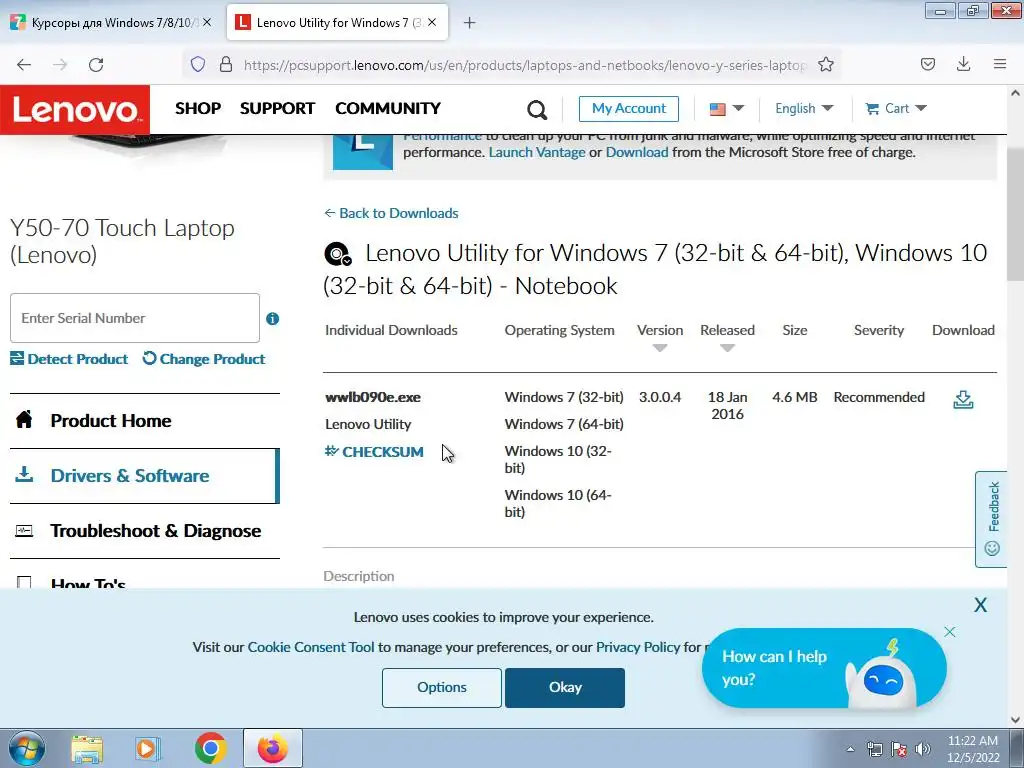Click the site search magnifier icon
Image resolution: width=1024 pixels, height=768 pixels.
click(x=537, y=110)
